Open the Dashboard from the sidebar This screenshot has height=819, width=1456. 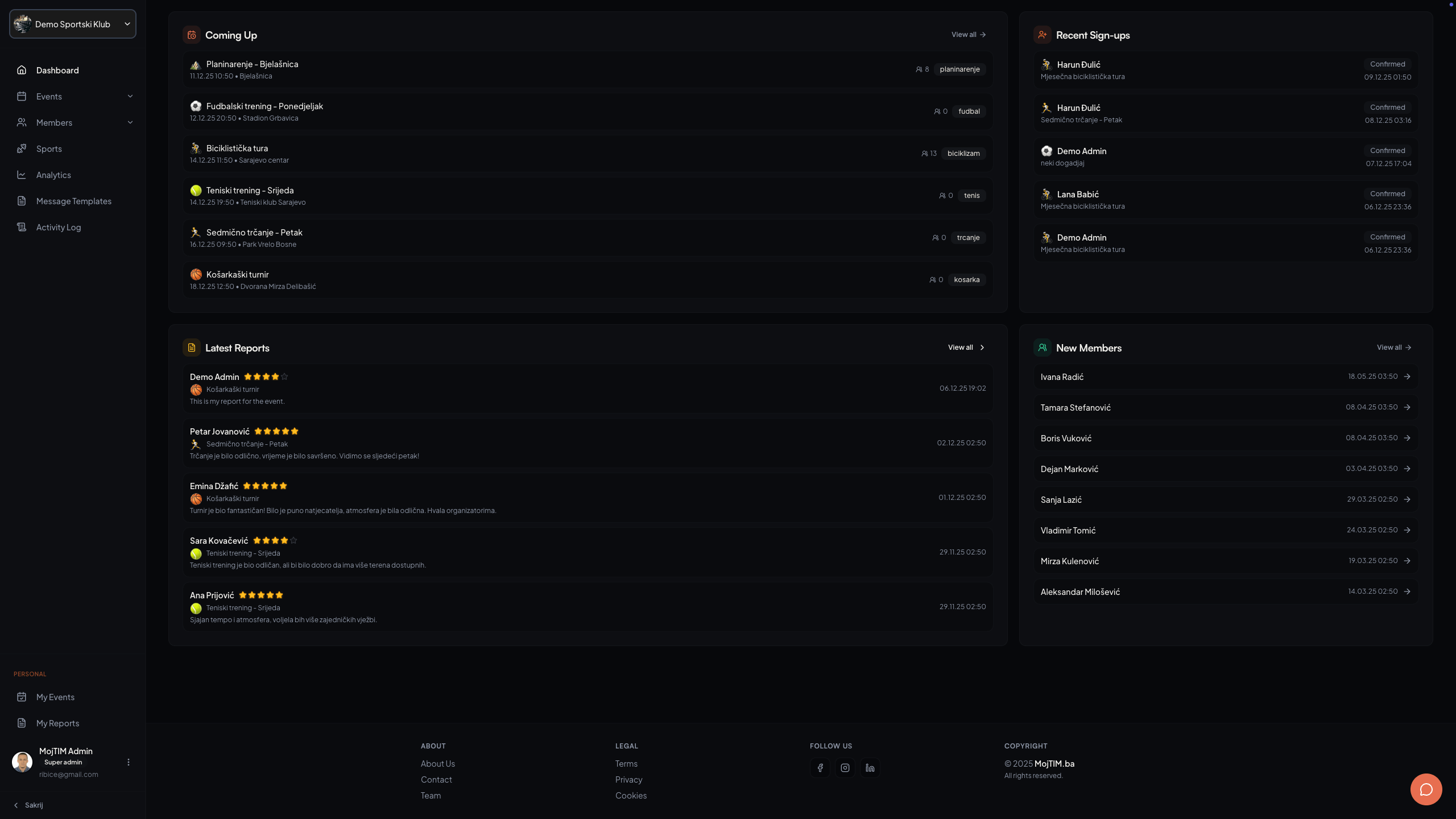coord(57,70)
